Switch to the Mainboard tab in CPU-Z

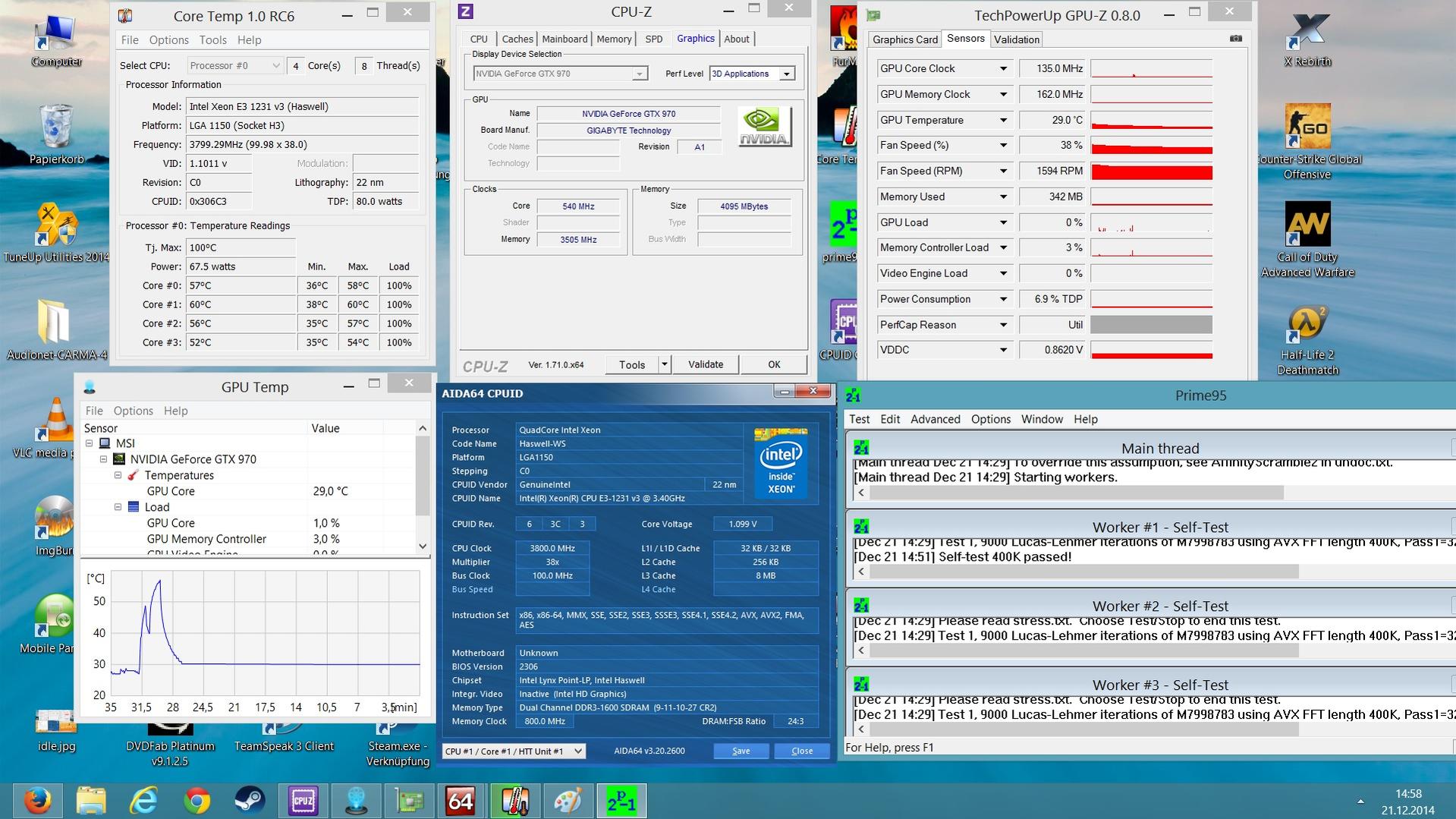(564, 39)
